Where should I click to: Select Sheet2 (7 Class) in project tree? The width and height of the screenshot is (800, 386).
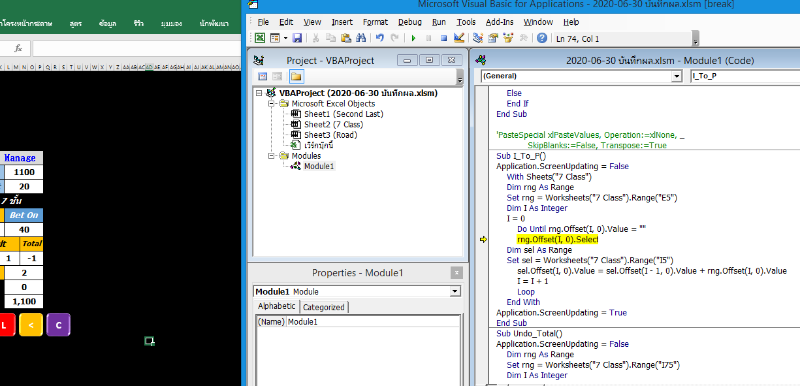[333, 124]
